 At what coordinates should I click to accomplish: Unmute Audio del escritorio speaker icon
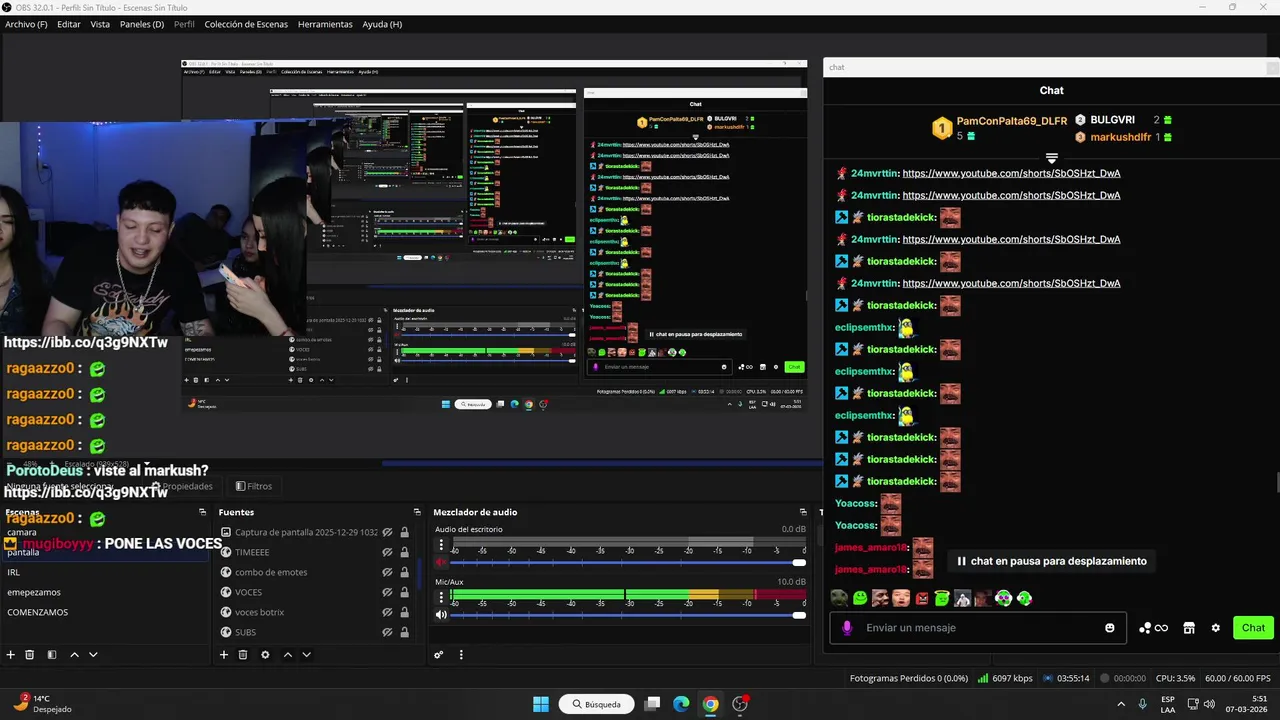(441, 563)
